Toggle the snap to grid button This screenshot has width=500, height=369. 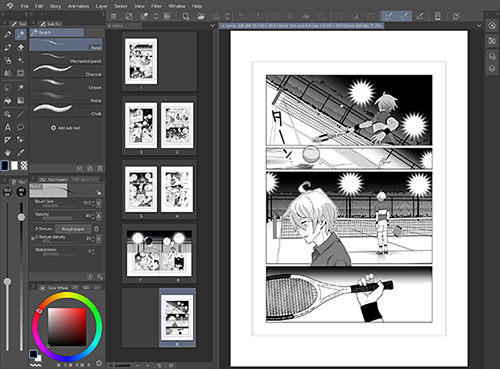pos(420,16)
